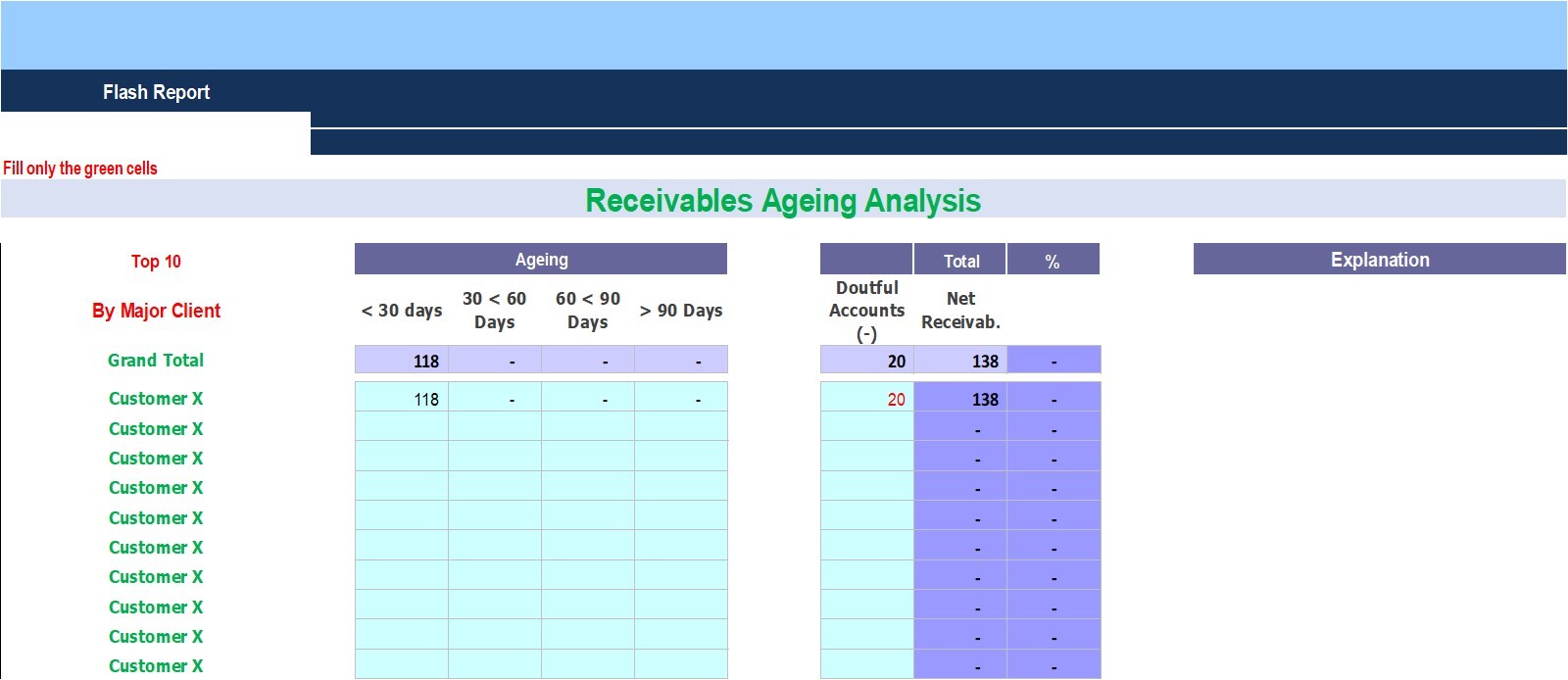Select the Net Receivab. column heading
The height and width of the screenshot is (680, 1568).
pyautogui.click(x=960, y=311)
